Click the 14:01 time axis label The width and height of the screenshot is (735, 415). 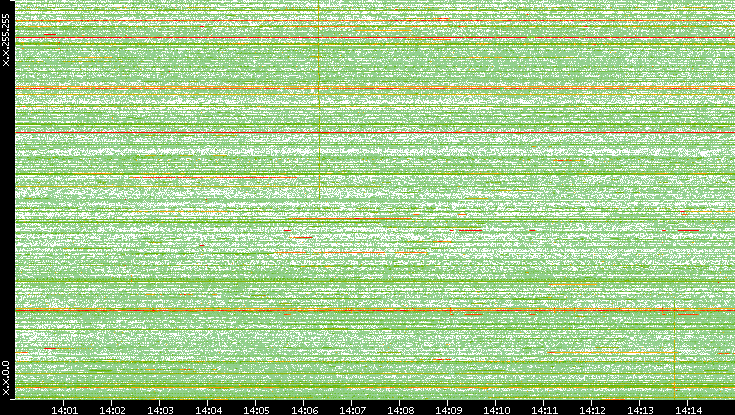[x=64, y=410]
